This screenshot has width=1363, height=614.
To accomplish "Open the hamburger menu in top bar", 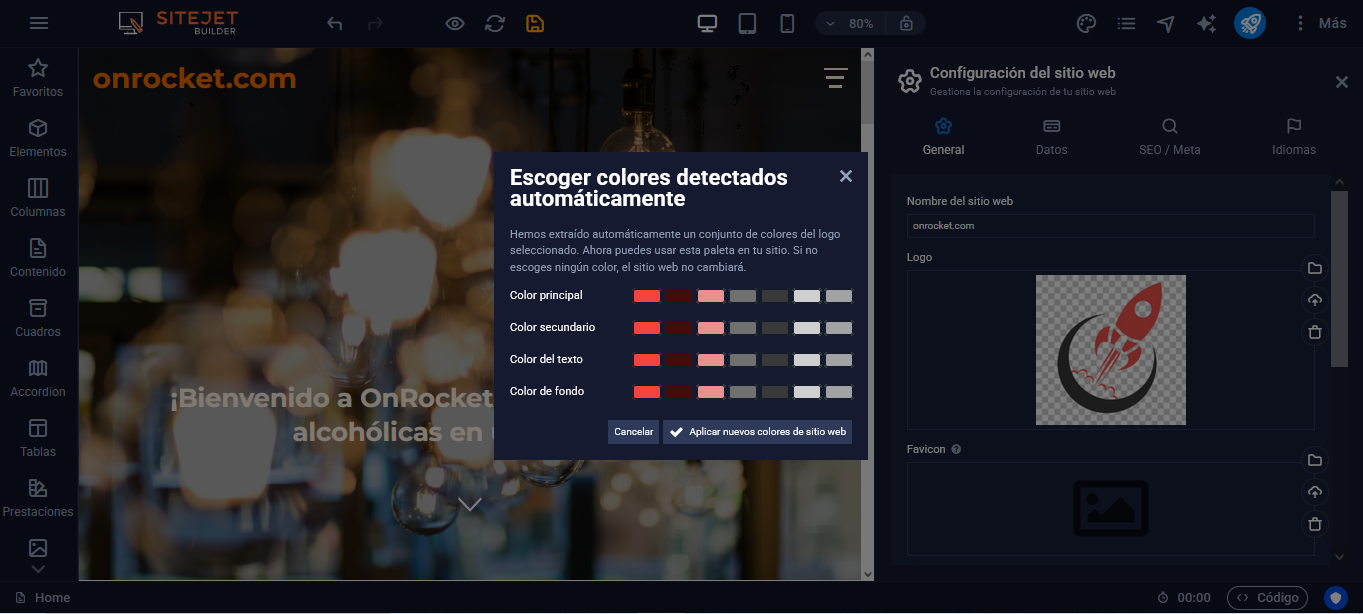I will pos(39,23).
